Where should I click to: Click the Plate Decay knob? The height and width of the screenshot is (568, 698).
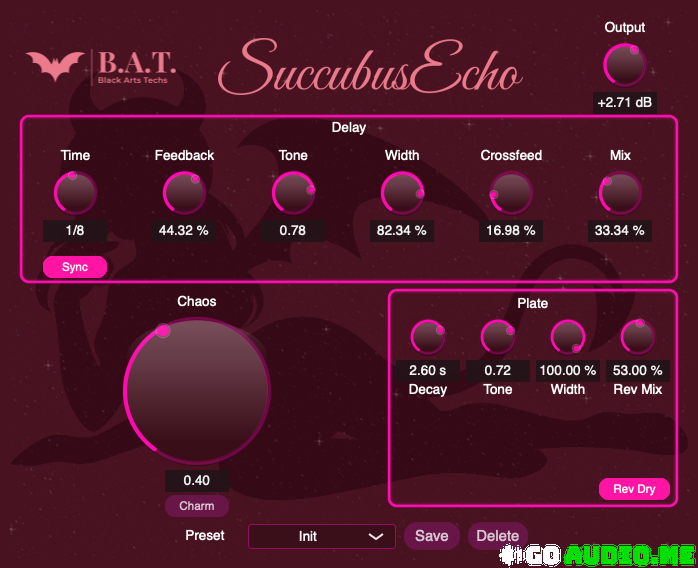[x=428, y=338]
